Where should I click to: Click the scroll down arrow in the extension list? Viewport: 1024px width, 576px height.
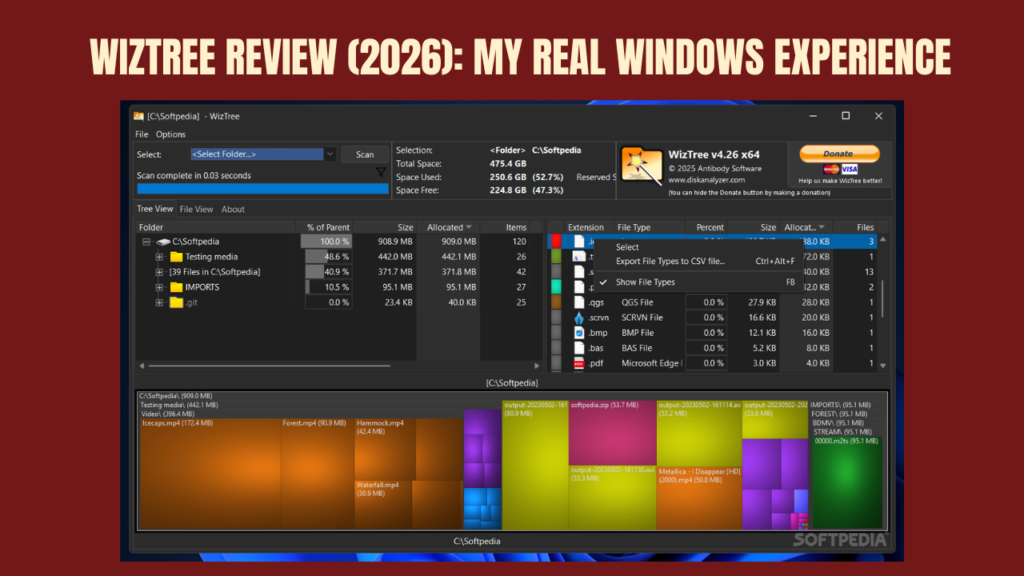[x=883, y=366]
